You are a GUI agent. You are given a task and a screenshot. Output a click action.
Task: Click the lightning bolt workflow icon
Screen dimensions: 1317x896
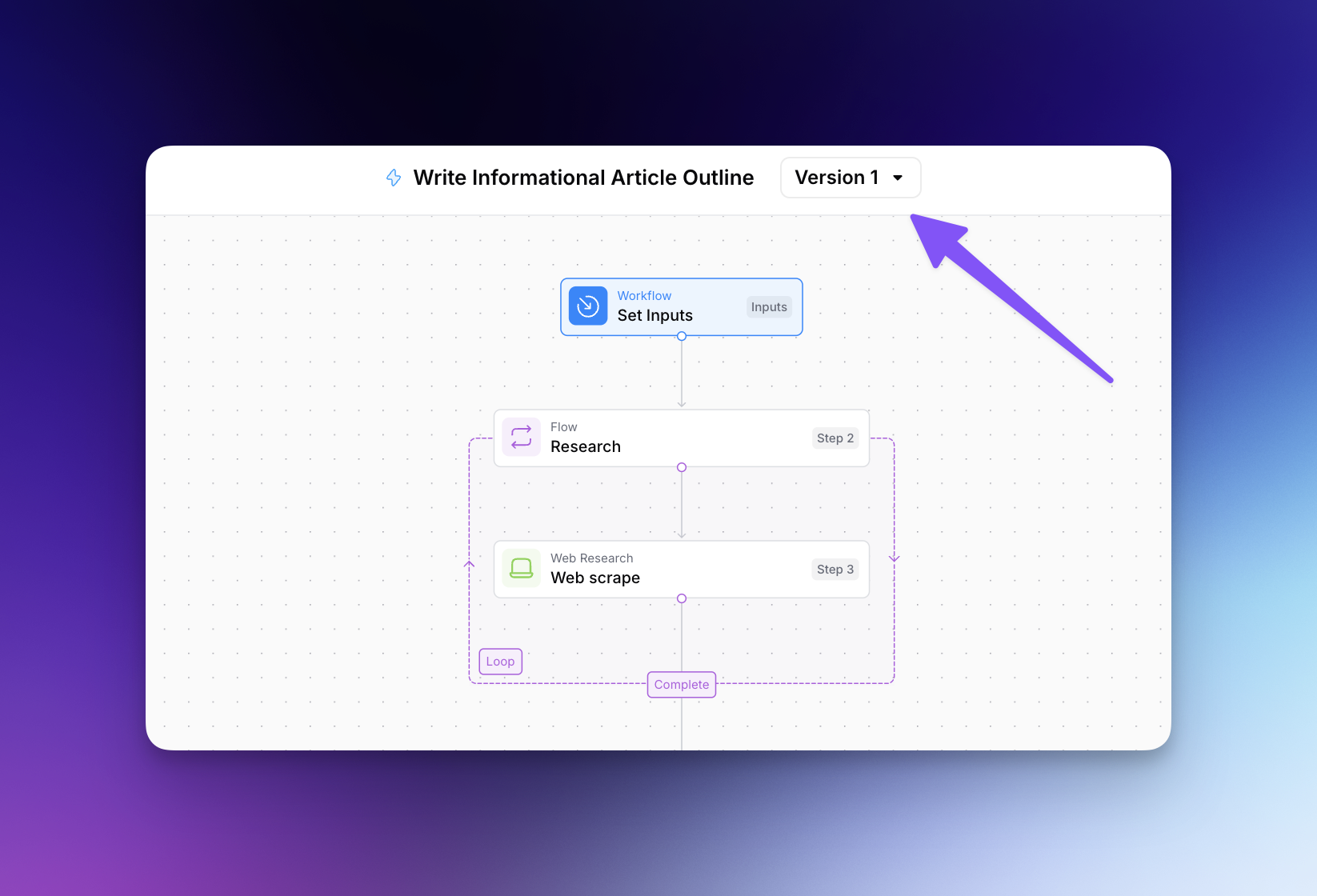tap(394, 178)
